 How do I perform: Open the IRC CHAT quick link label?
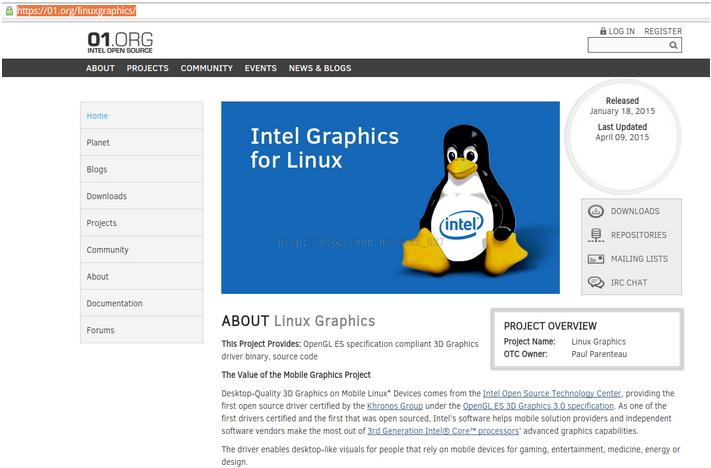coord(628,283)
